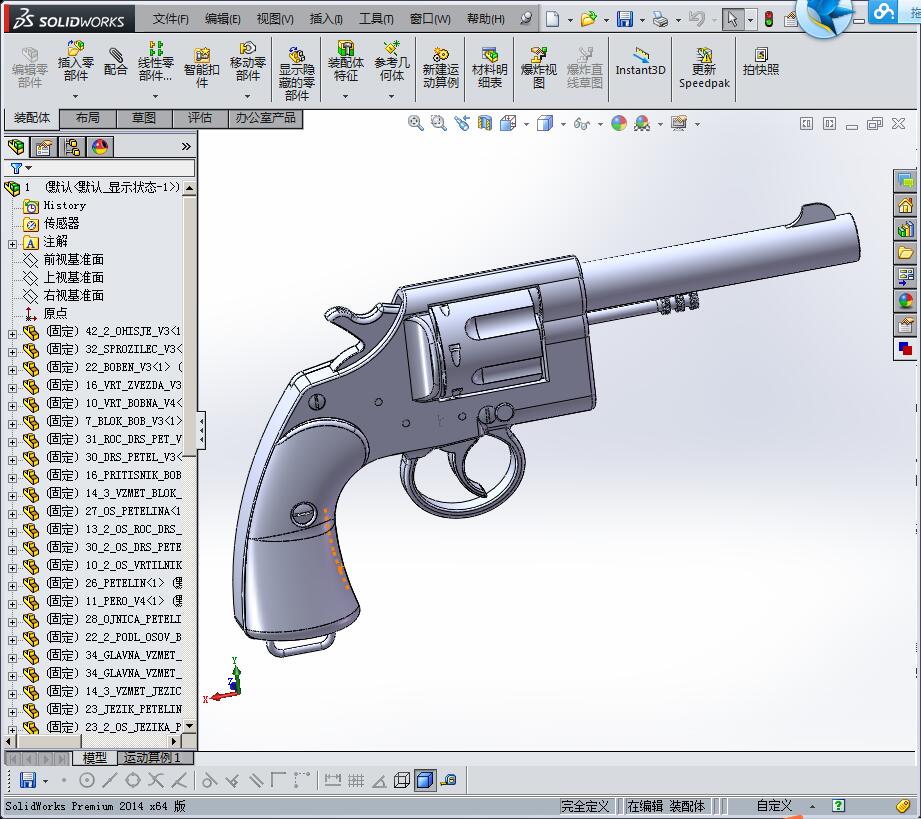Select the 配合 (Mate) tool
The width and height of the screenshot is (921, 819).
(115, 62)
